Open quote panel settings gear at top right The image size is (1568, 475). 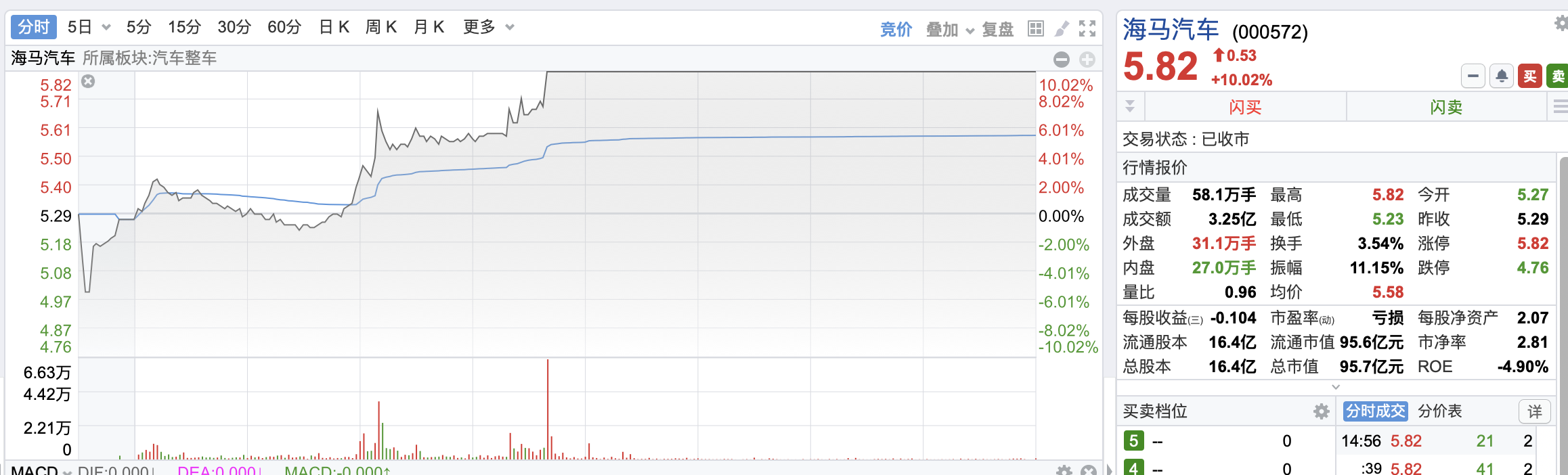(1561, 24)
